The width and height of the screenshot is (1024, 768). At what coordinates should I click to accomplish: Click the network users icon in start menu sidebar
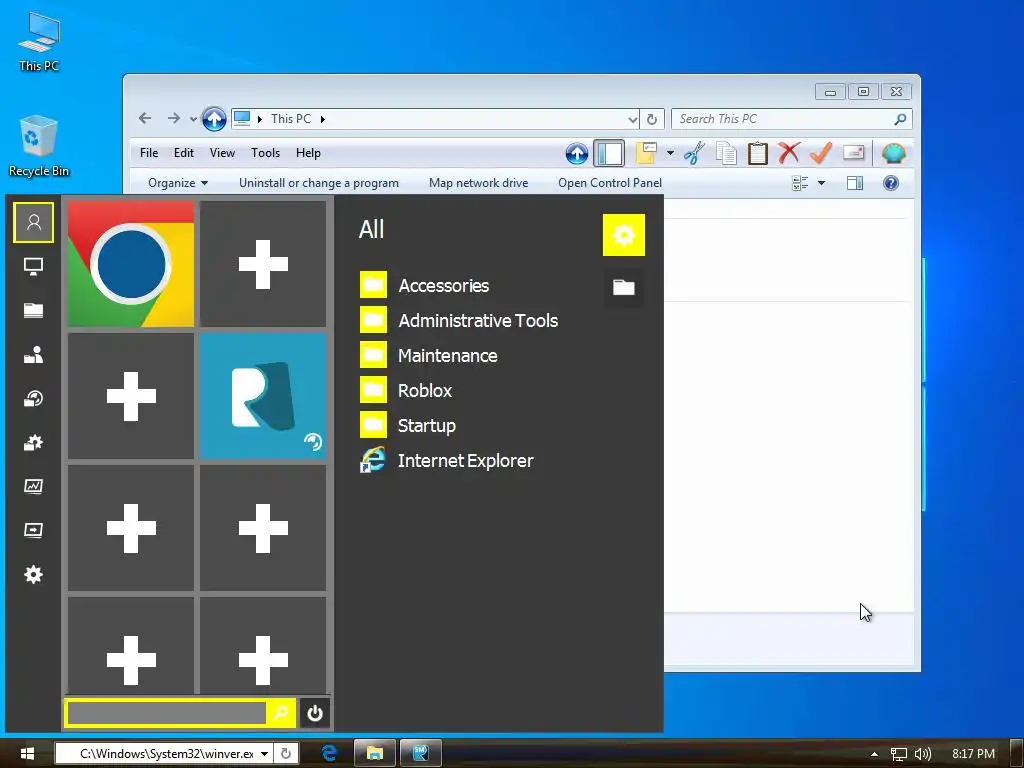click(x=33, y=355)
